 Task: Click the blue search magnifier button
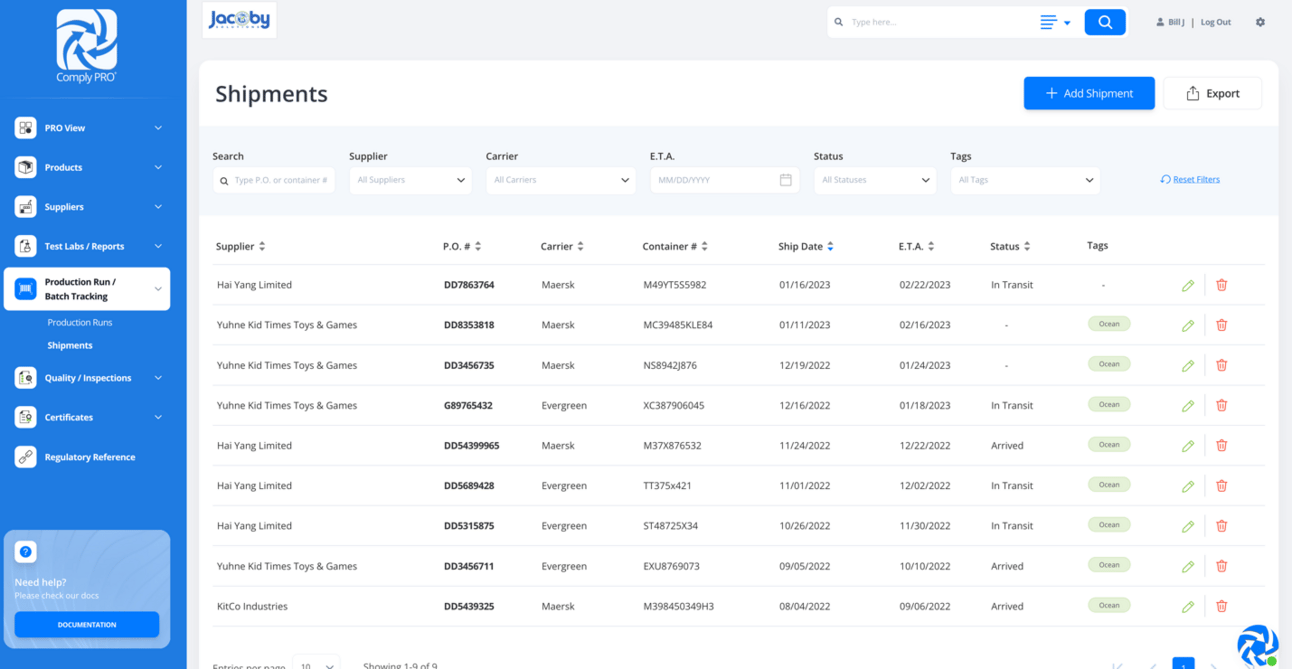(x=1104, y=22)
